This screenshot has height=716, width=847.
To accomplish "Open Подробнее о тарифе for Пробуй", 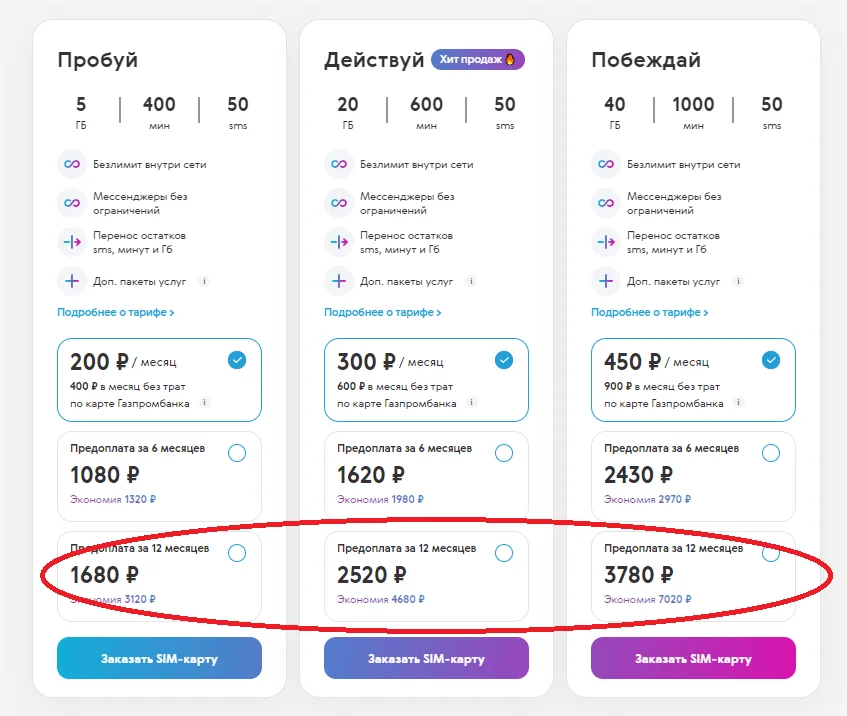I will [x=116, y=312].
